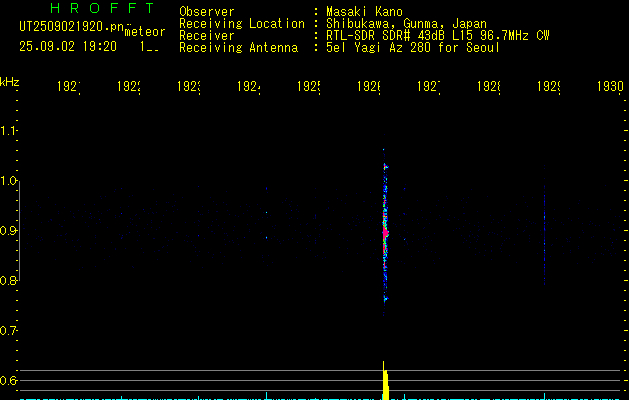This screenshot has height=400, width=629.
Task: Click the RTL-SDR receiver description line
Action: click(438, 36)
